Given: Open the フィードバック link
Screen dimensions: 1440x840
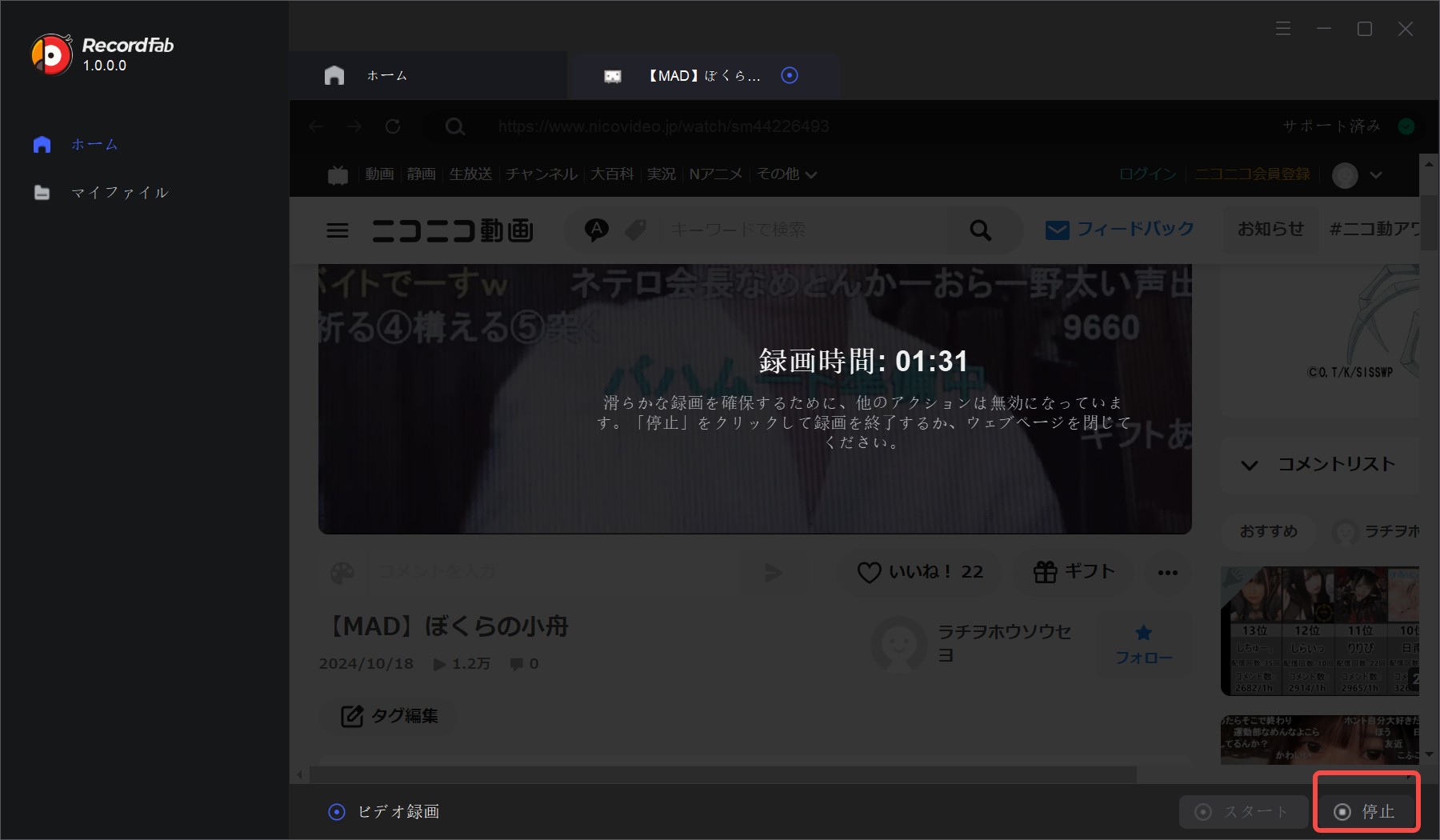Looking at the screenshot, I should (1119, 230).
